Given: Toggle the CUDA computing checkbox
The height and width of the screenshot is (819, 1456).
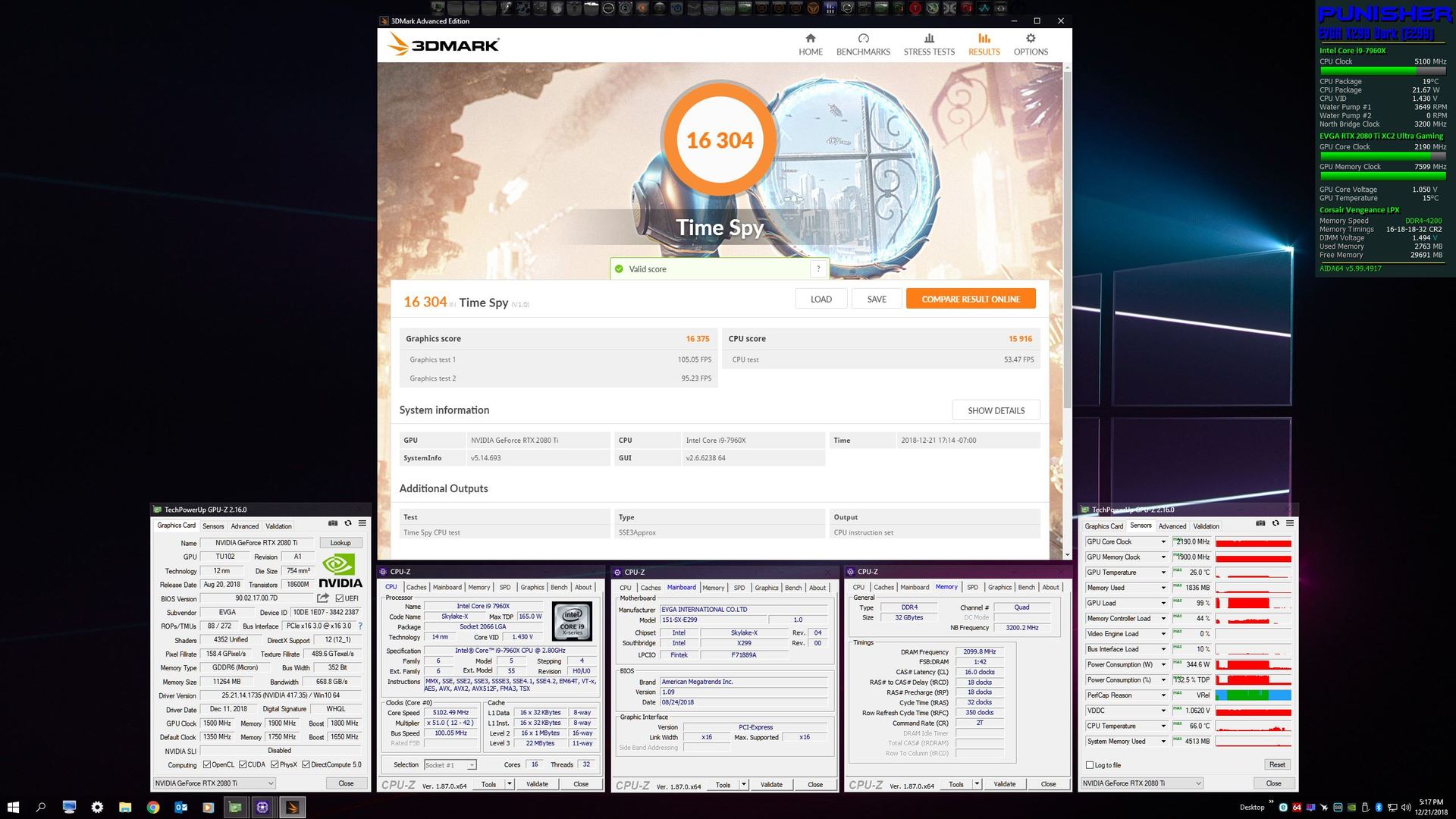Looking at the screenshot, I should (x=243, y=764).
